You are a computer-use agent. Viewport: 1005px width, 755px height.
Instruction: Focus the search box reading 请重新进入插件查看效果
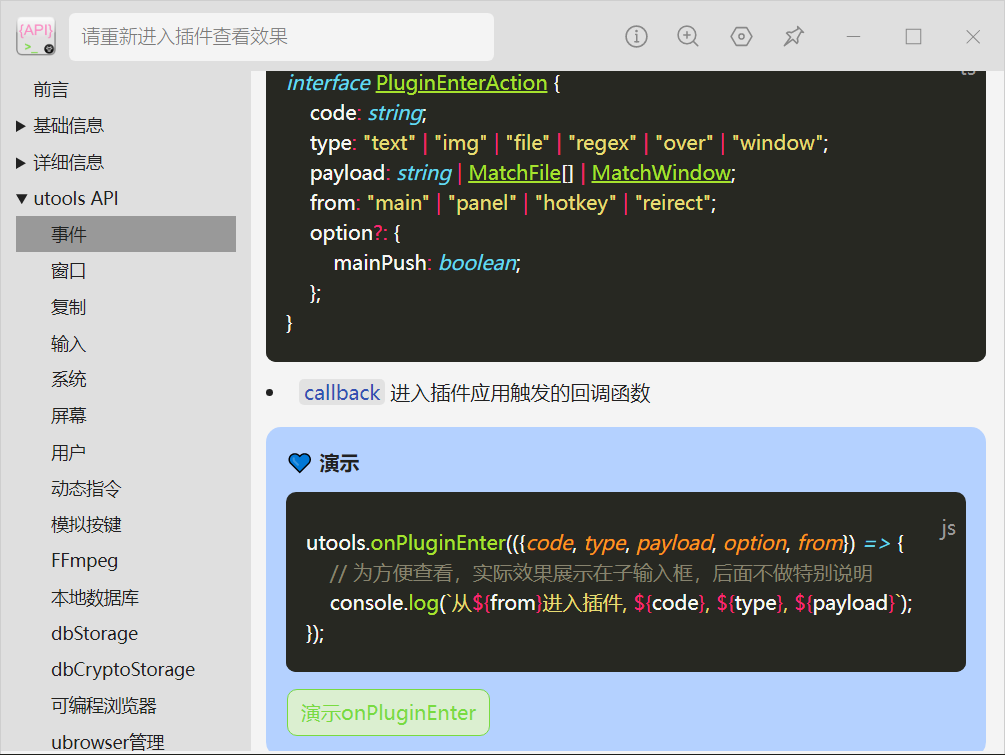coord(281,37)
